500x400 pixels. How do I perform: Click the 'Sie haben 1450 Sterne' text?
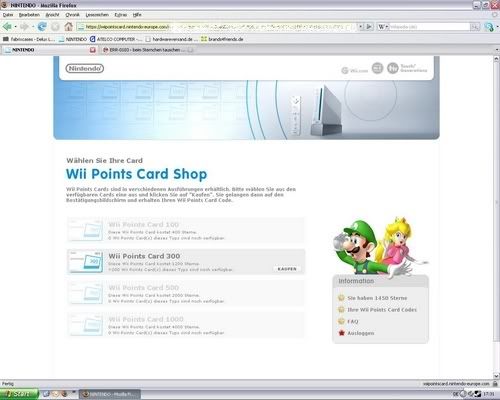tap(377, 298)
